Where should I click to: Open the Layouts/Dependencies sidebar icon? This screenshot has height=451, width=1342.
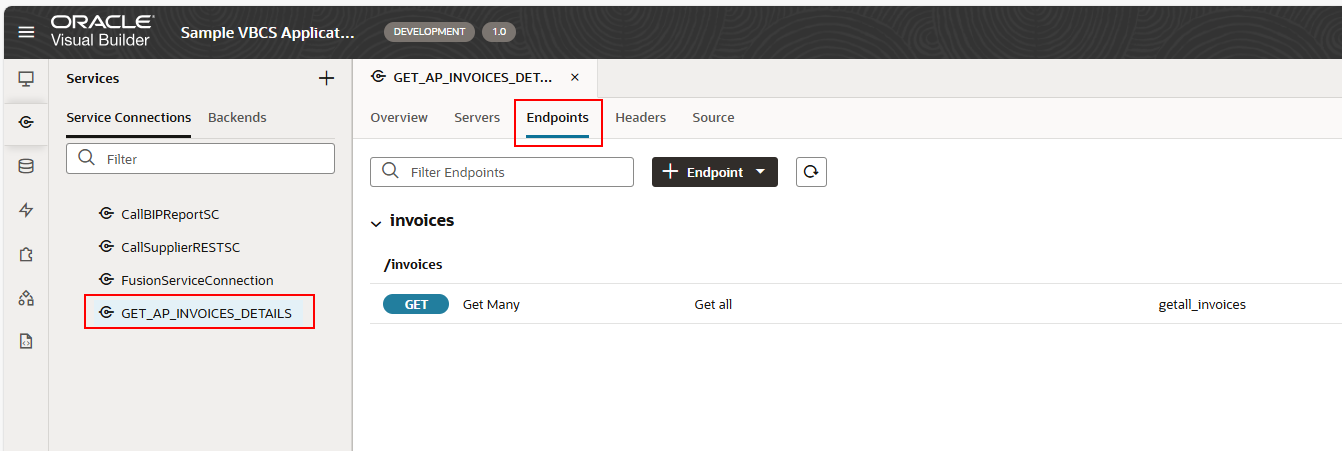point(26,298)
